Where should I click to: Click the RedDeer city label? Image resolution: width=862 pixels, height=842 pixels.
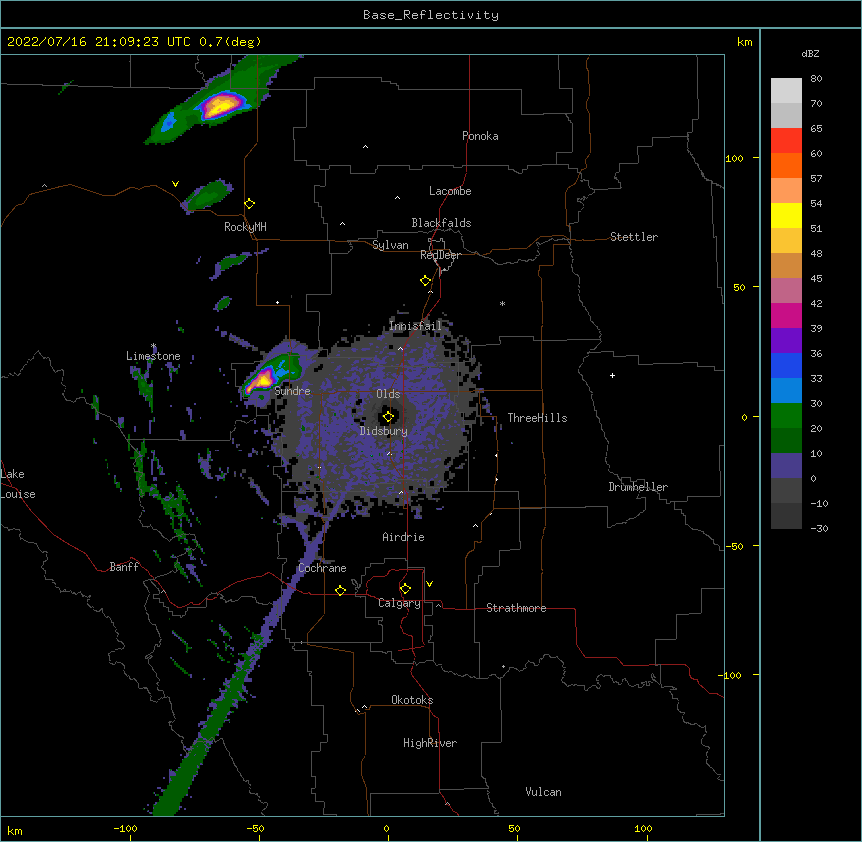click(x=440, y=255)
